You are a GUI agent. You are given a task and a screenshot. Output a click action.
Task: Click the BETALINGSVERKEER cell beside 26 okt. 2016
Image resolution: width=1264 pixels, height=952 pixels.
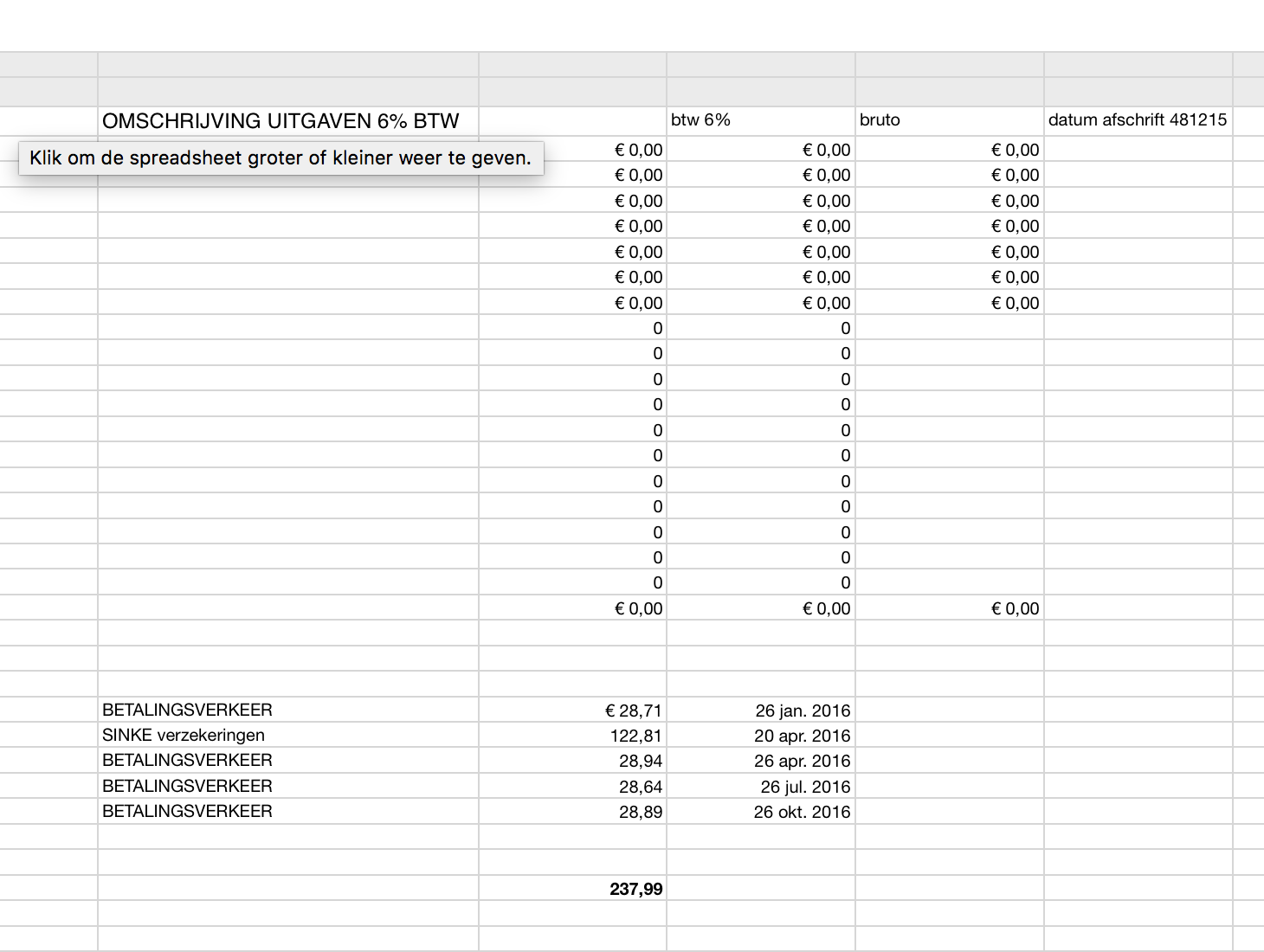288,811
